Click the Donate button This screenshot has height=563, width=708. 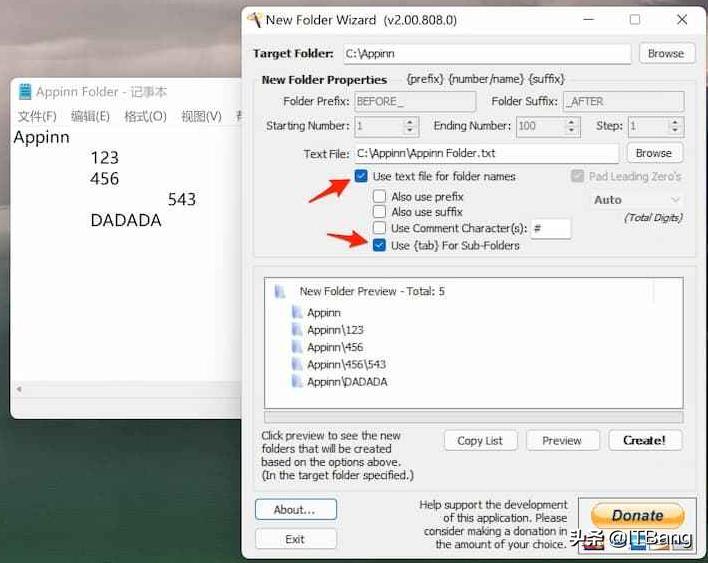click(x=638, y=515)
